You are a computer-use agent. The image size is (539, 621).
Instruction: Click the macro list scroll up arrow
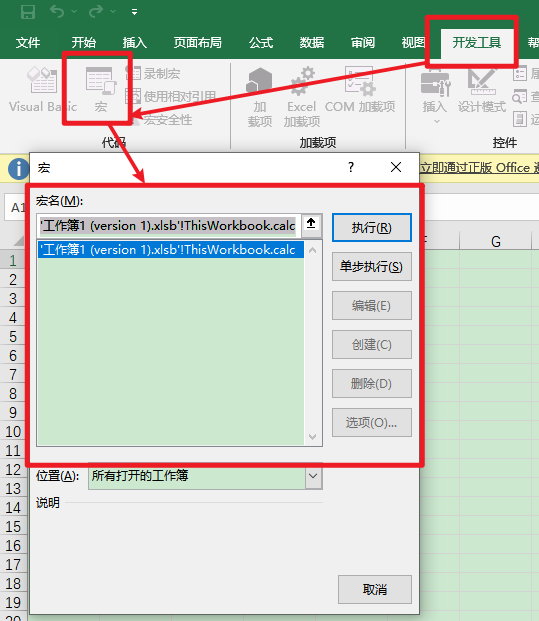[x=312, y=250]
